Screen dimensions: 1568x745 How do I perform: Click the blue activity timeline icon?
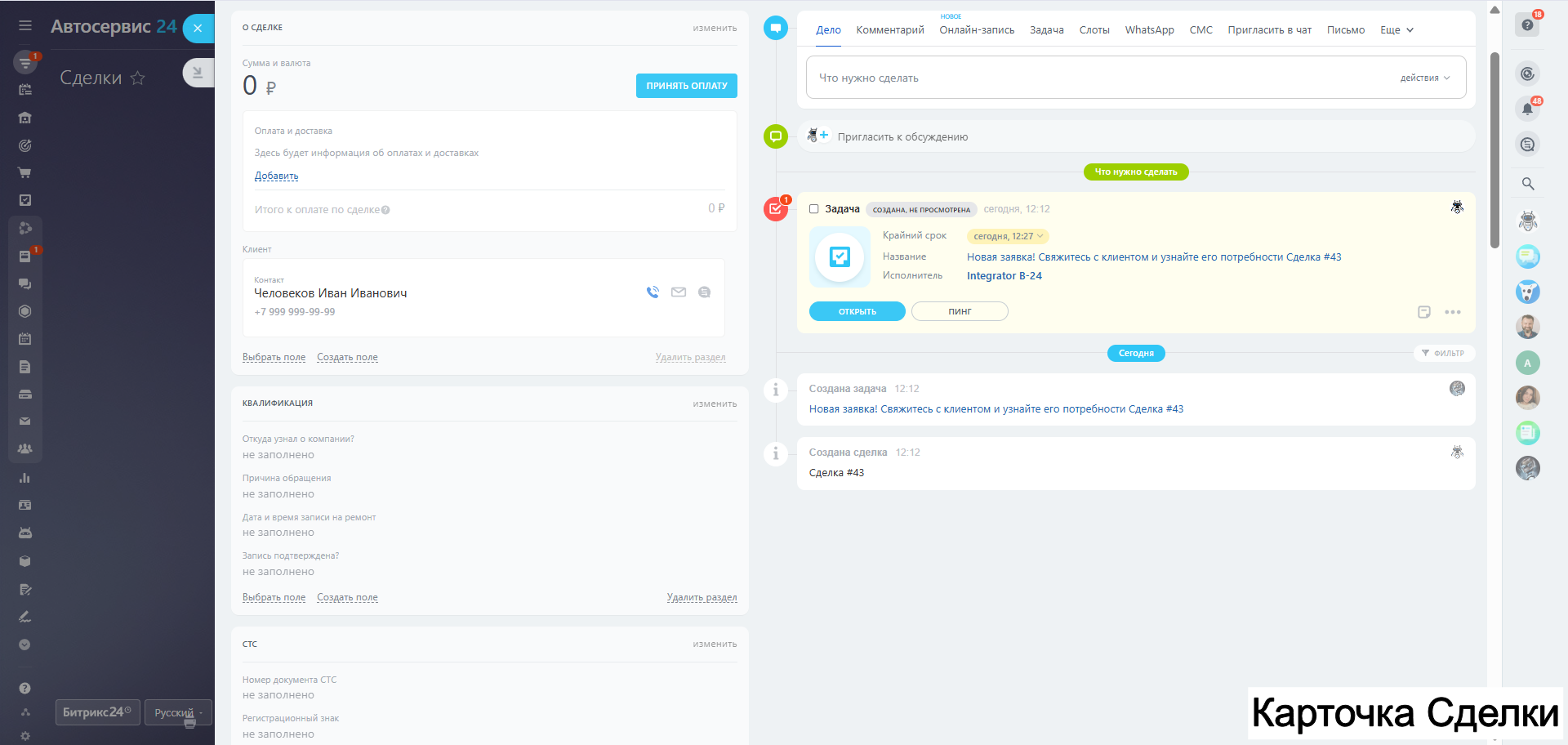pyautogui.click(x=776, y=28)
